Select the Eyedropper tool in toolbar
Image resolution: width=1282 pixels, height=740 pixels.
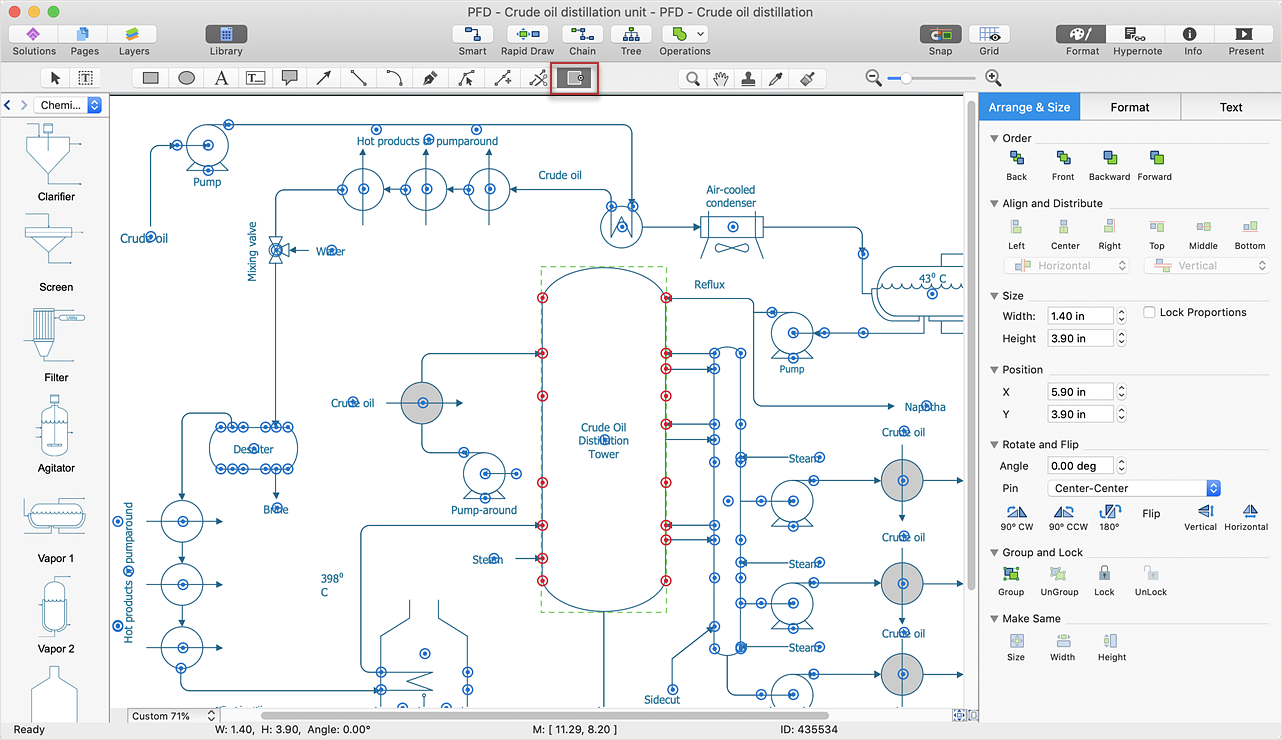click(x=775, y=78)
